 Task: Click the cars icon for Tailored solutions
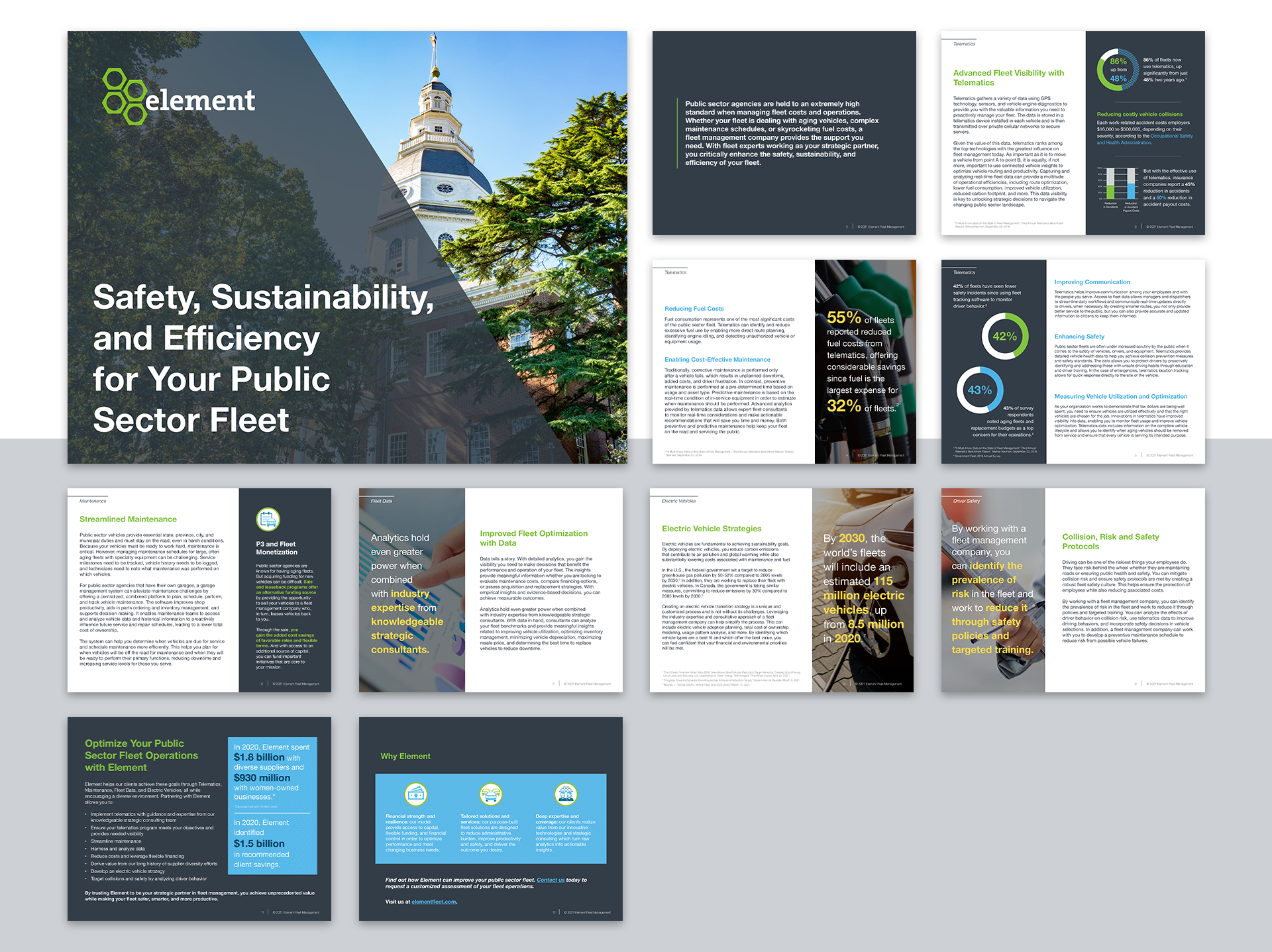(491, 793)
